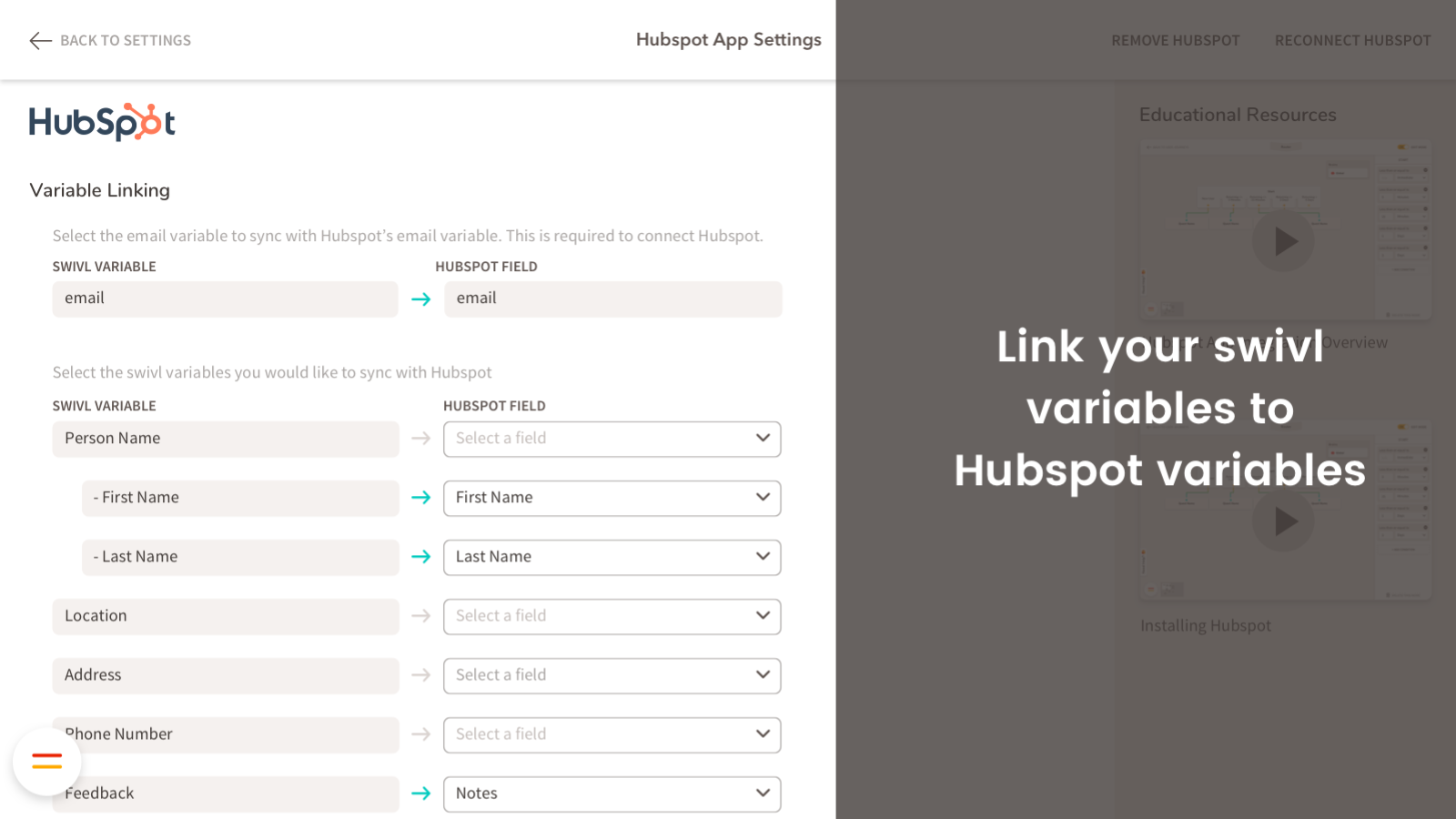Open the Person Name Hubspot field dropdown
Screen dimensions: 1456x819
pyautogui.click(x=612, y=439)
